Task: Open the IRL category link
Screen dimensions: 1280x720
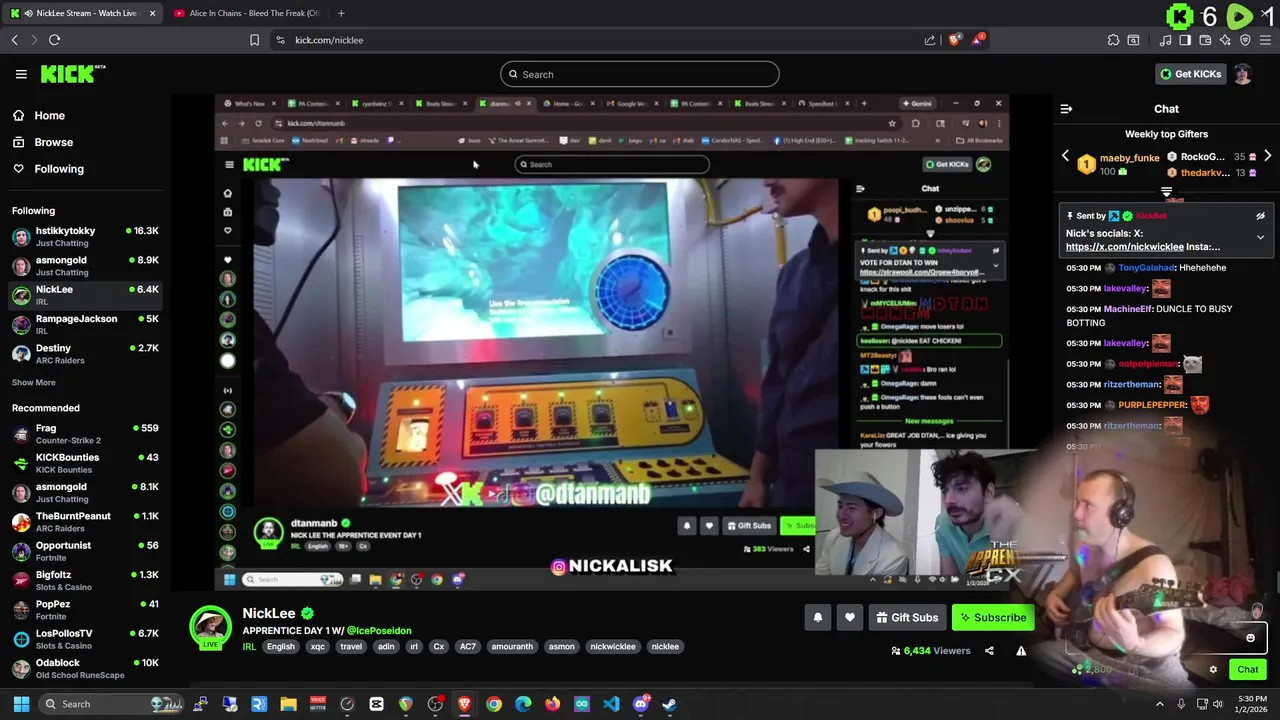Action: pyautogui.click(x=249, y=647)
